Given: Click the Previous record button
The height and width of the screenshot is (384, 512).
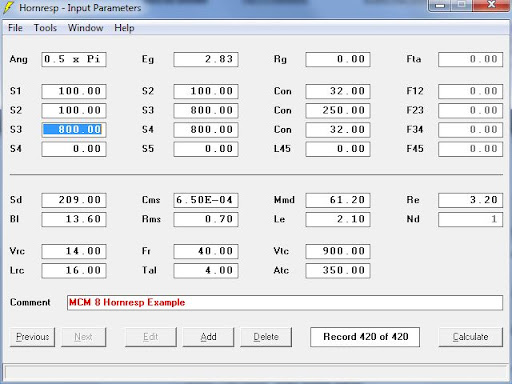Looking at the screenshot, I should (32, 337).
